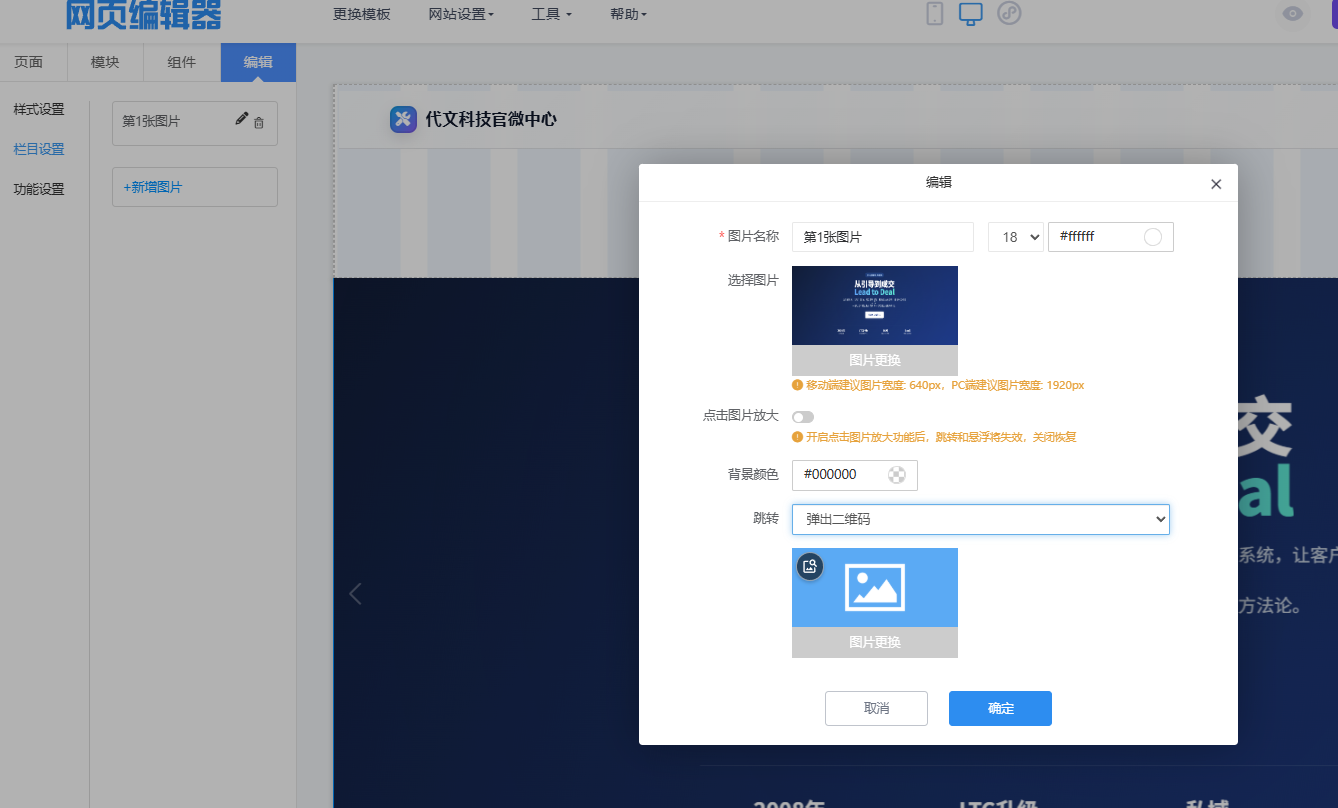The width and height of the screenshot is (1338, 808).
Task: Switch to the 组件 tab
Action: [x=182, y=62]
